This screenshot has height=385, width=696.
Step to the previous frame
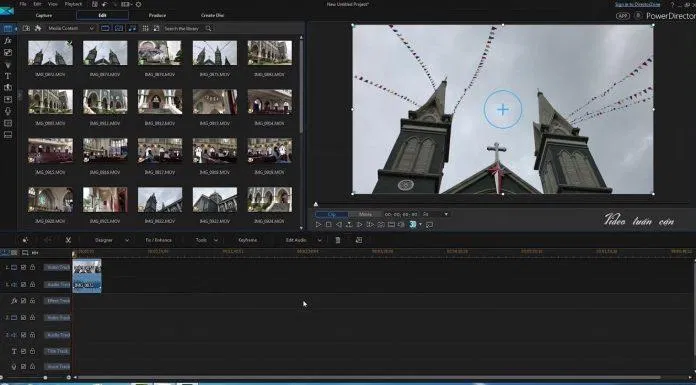tap(339, 225)
